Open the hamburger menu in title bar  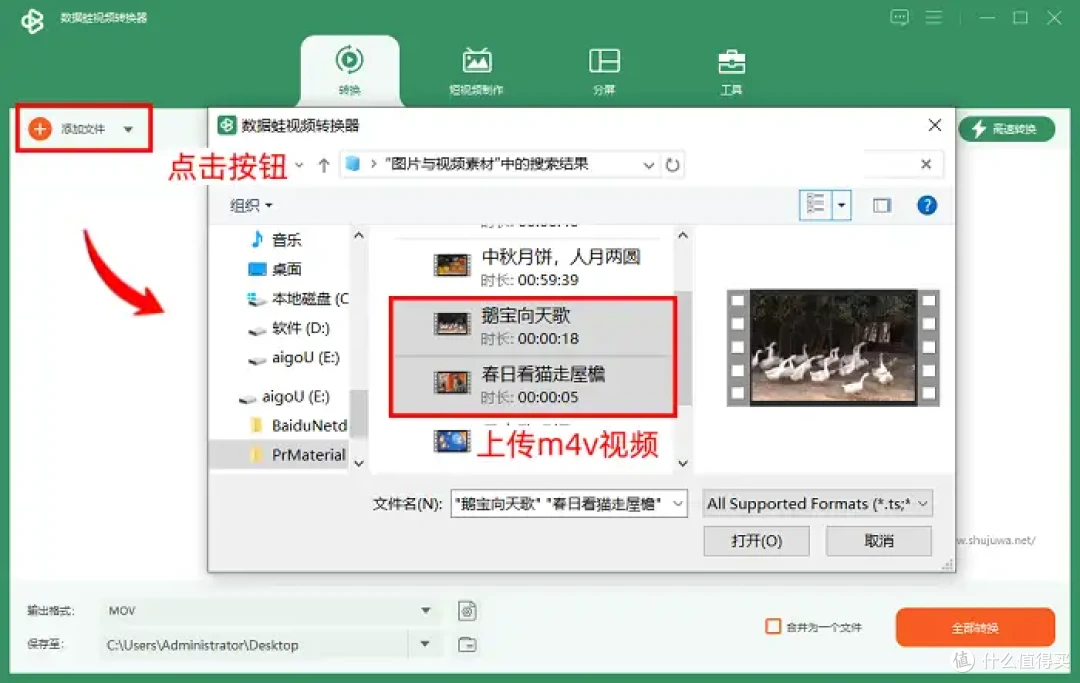click(x=933, y=17)
